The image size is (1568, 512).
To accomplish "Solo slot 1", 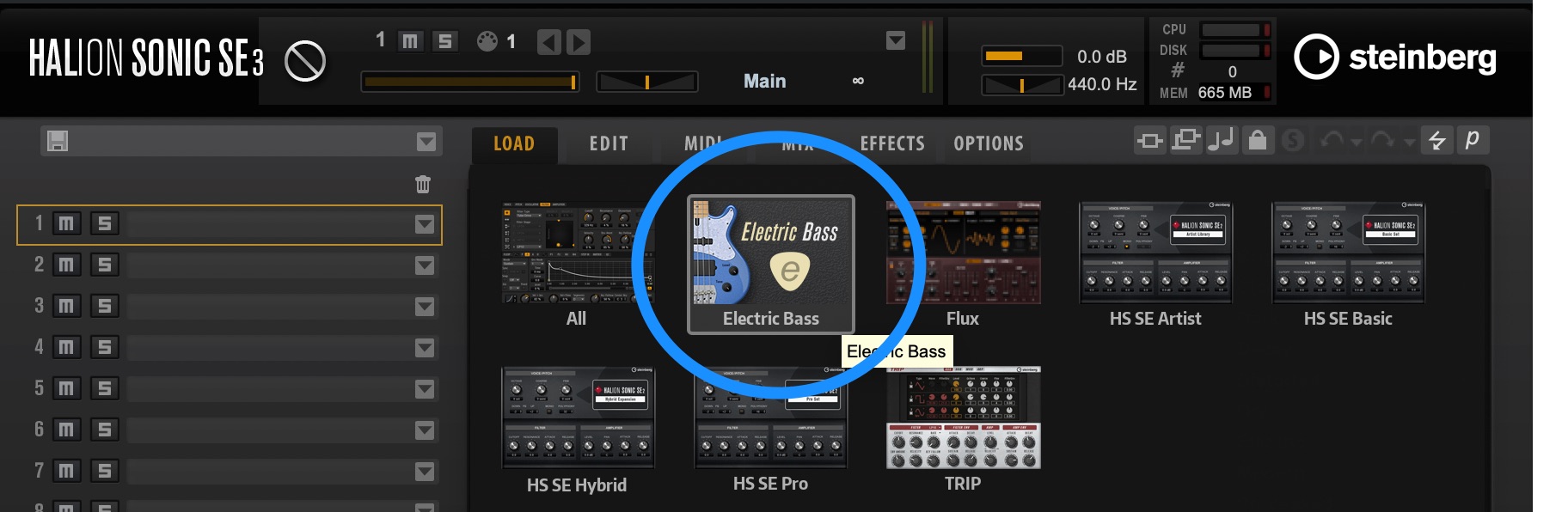I will pyautogui.click(x=105, y=224).
